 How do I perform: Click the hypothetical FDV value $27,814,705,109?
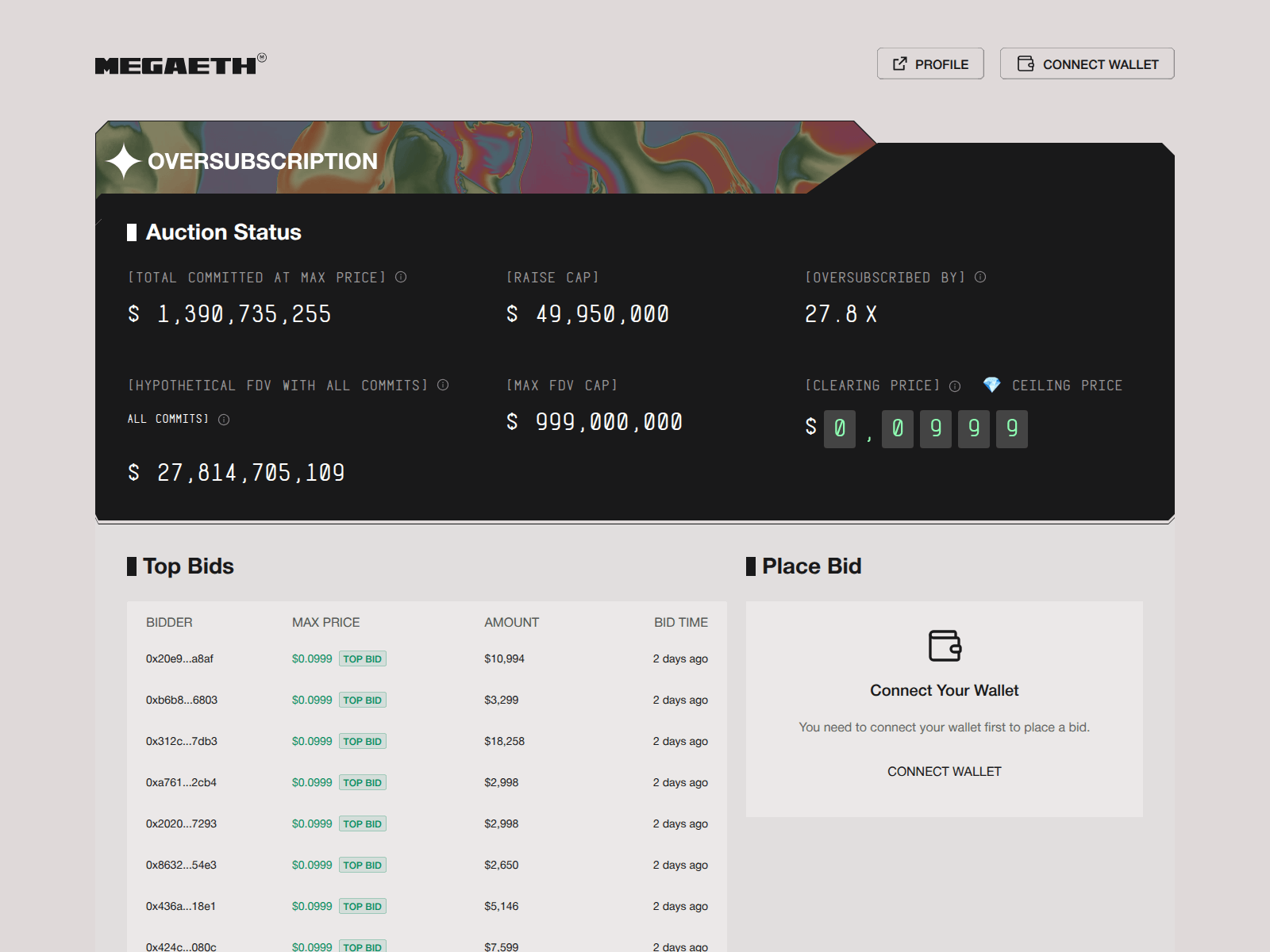click(x=237, y=473)
